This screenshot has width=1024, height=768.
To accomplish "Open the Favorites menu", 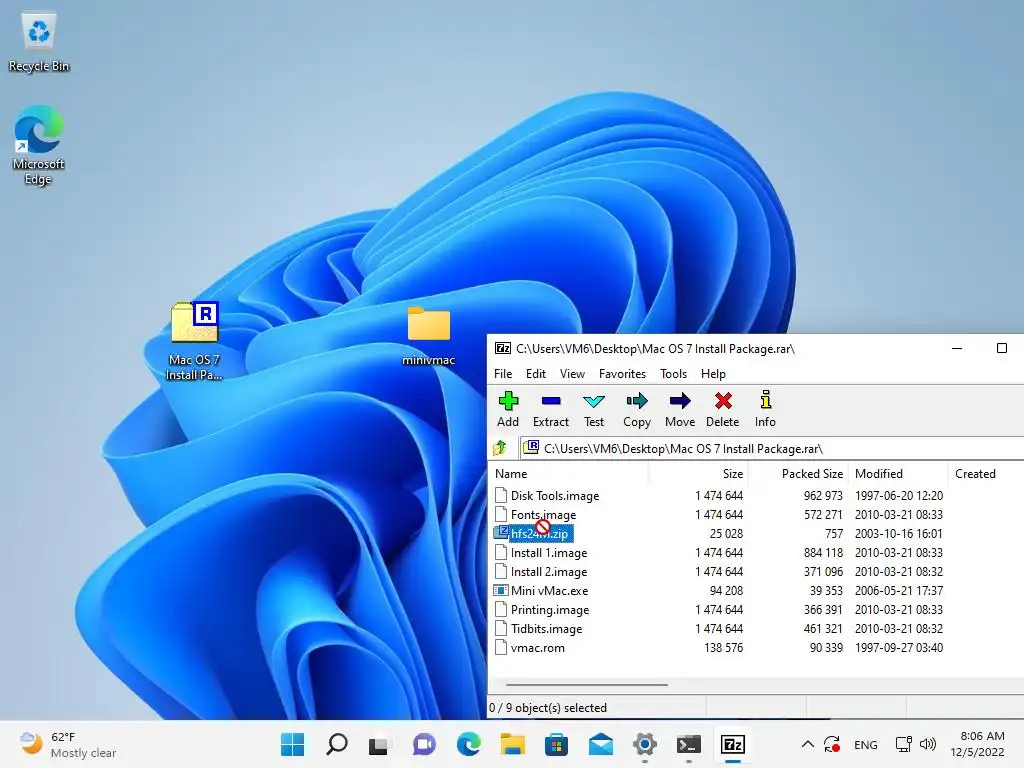I will [622, 374].
